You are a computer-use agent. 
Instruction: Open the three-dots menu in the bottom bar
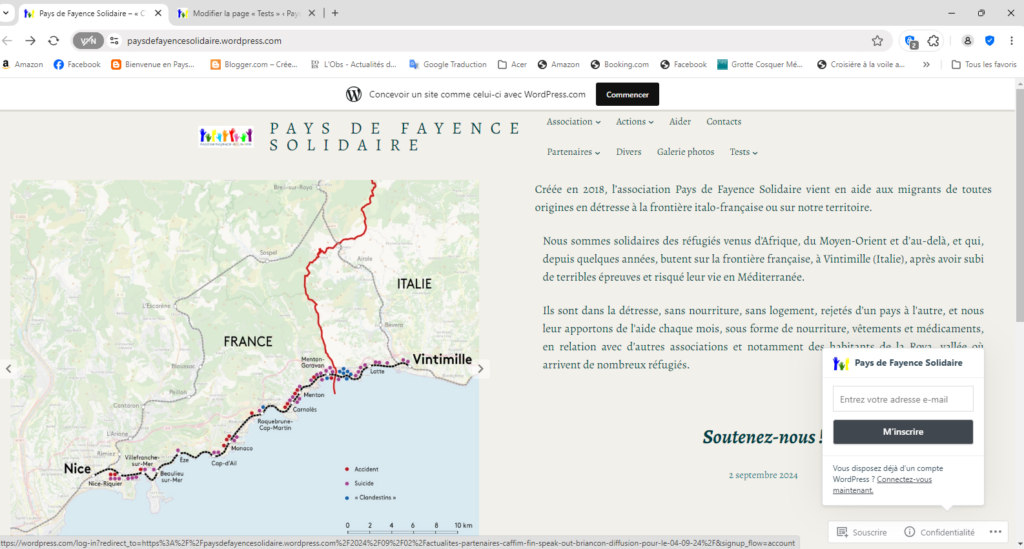[x=996, y=532]
